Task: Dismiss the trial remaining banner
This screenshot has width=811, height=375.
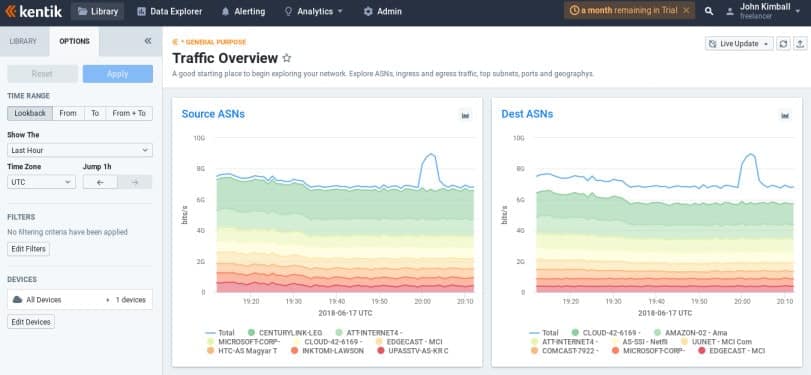Action: tap(686, 10)
